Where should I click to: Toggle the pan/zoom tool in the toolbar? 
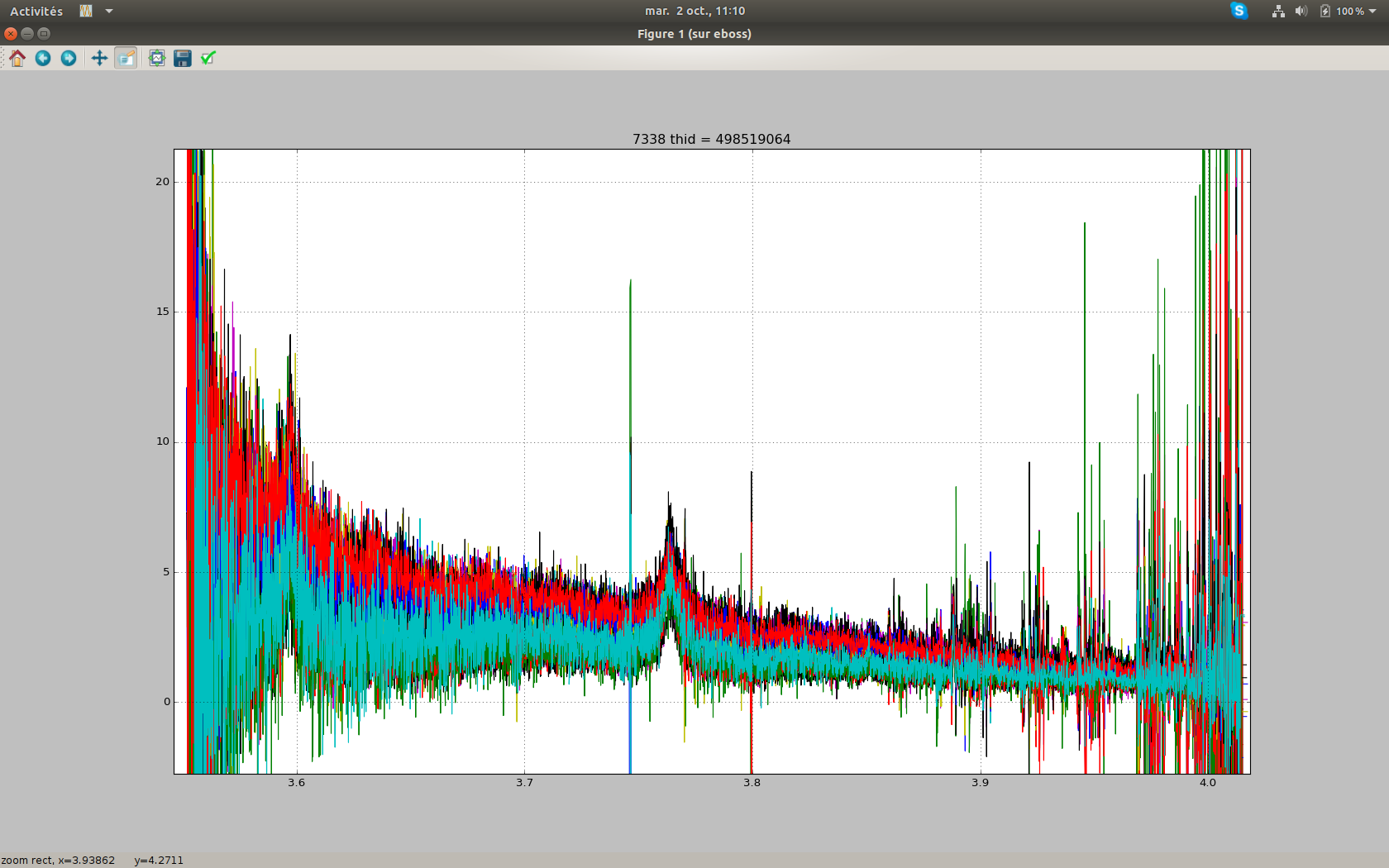tap(98, 58)
